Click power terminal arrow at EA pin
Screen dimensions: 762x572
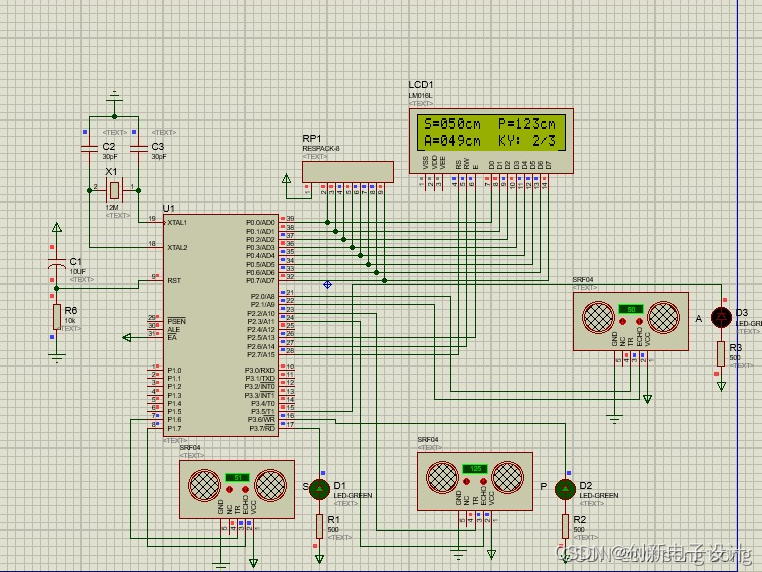[127, 337]
